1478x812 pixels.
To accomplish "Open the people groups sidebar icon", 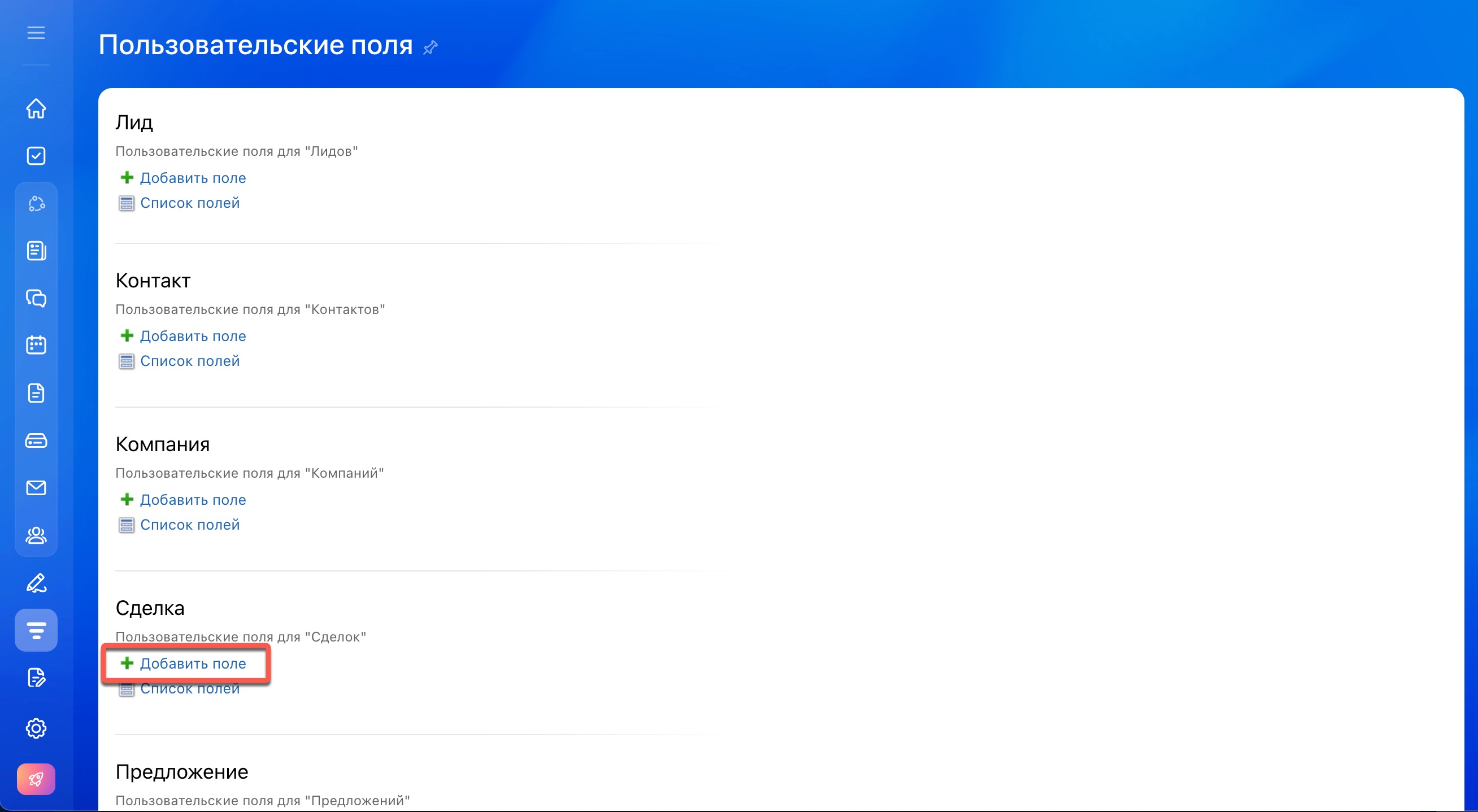I will (x=36, y=535).
